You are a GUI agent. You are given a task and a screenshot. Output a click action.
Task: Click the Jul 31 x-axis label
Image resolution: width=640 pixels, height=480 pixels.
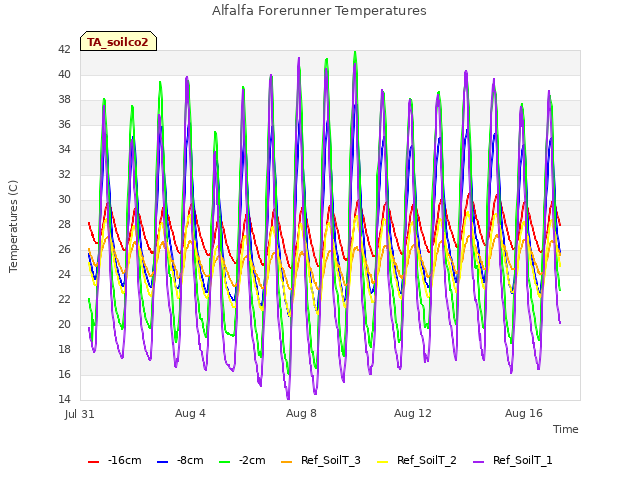point(80,414)
